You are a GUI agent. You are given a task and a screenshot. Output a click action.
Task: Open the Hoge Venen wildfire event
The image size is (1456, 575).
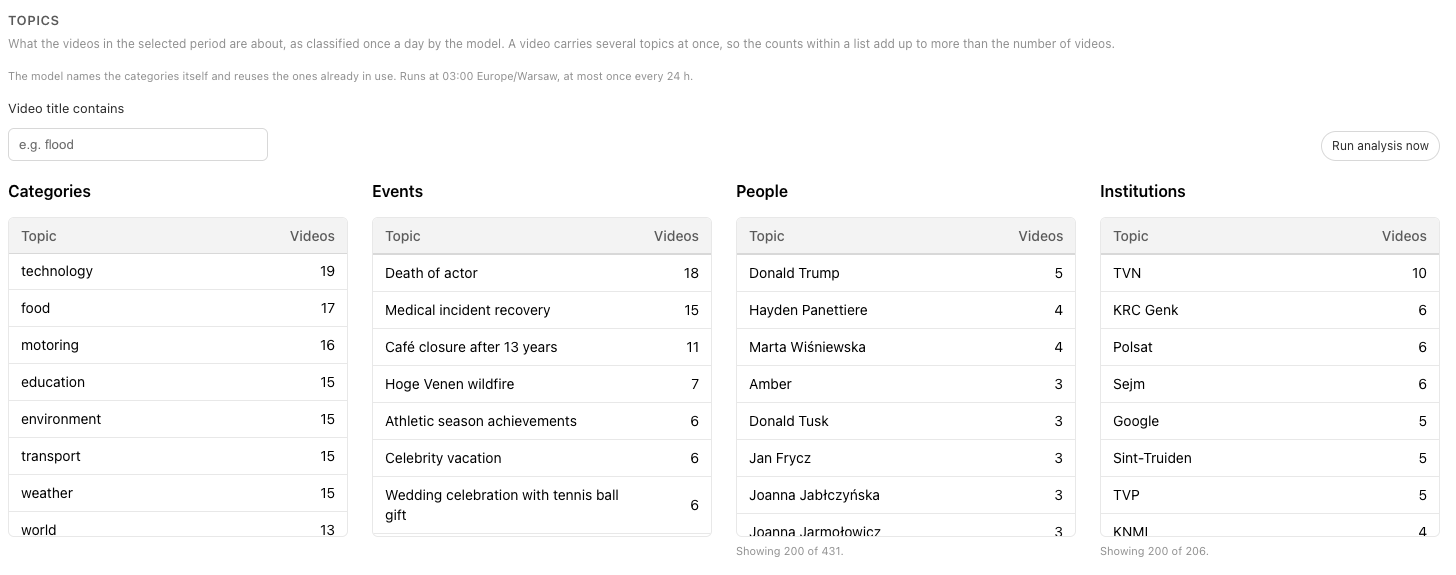point(542,384)
